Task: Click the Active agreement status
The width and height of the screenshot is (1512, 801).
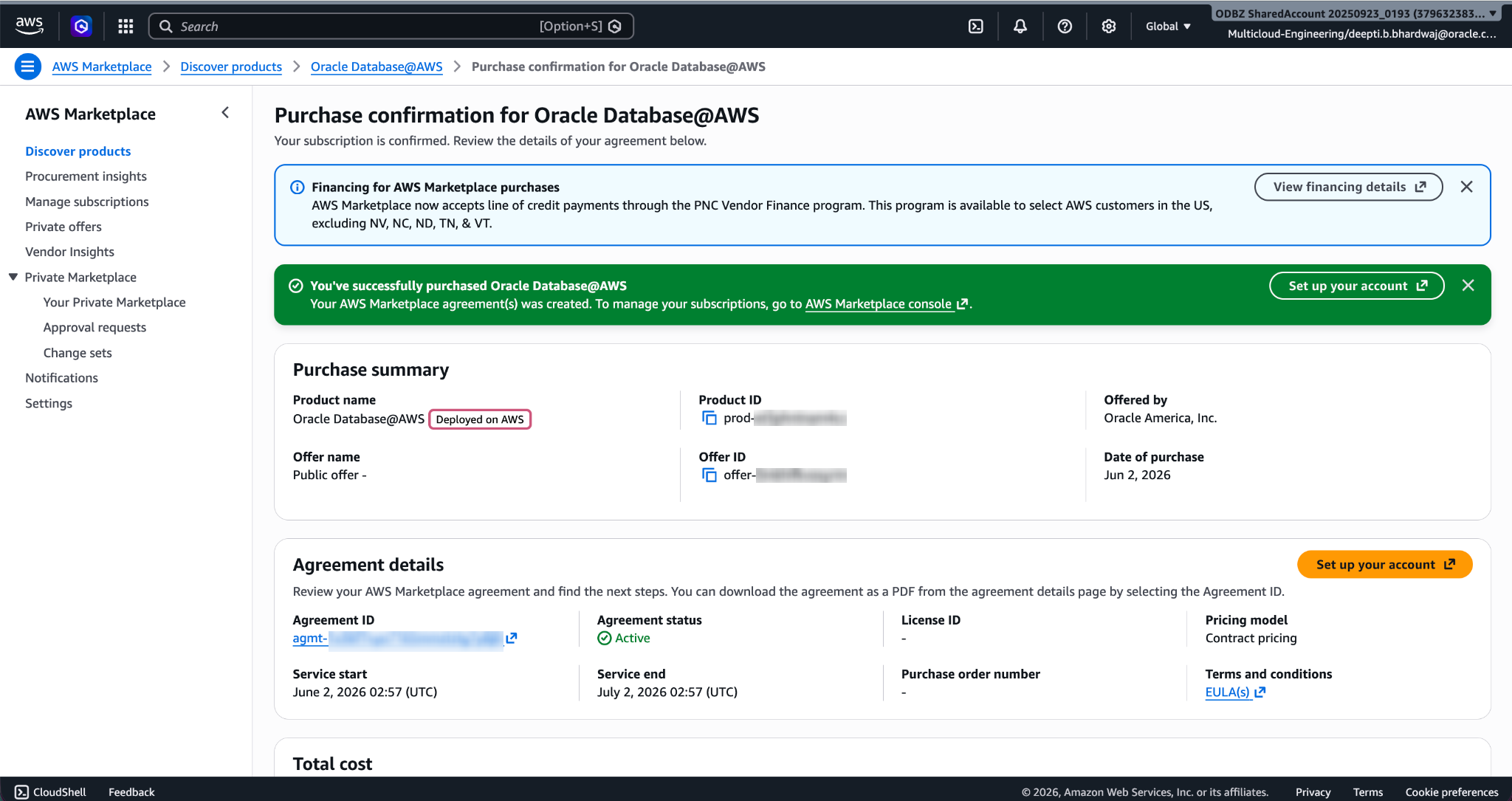Action: (624, 638)
